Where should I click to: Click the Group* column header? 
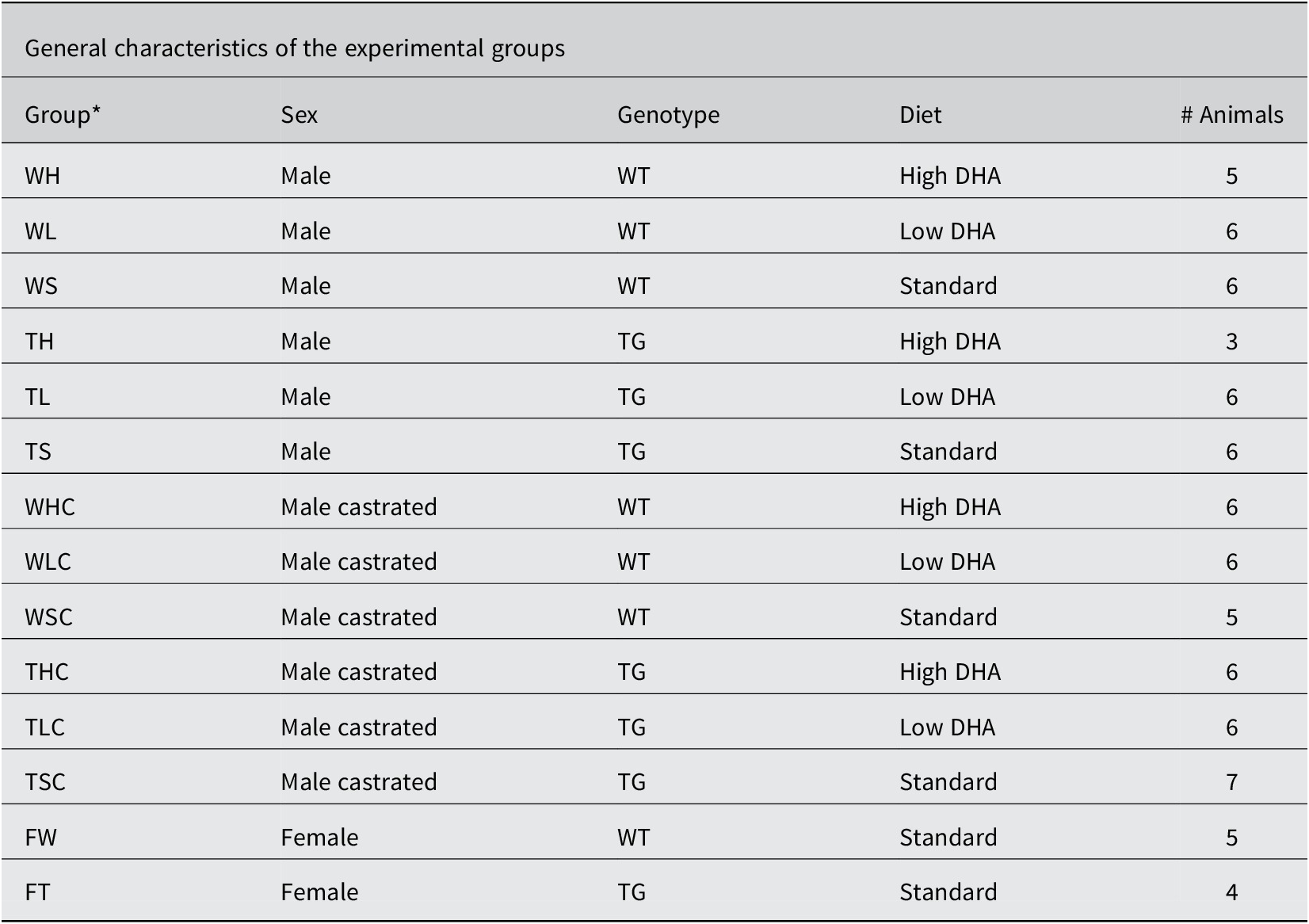coord(63,115)
